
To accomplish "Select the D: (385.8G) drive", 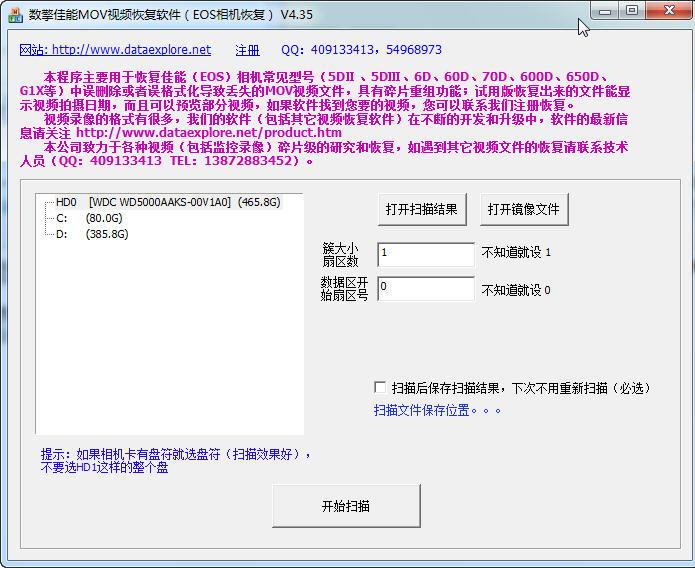I will coord(91,234).
